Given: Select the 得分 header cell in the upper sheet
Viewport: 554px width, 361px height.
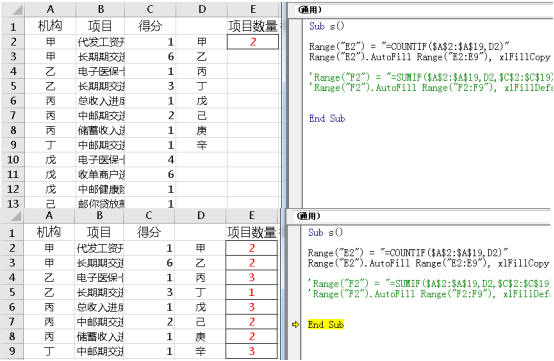Looking at the screenshot, I should (x=150, y=26).
